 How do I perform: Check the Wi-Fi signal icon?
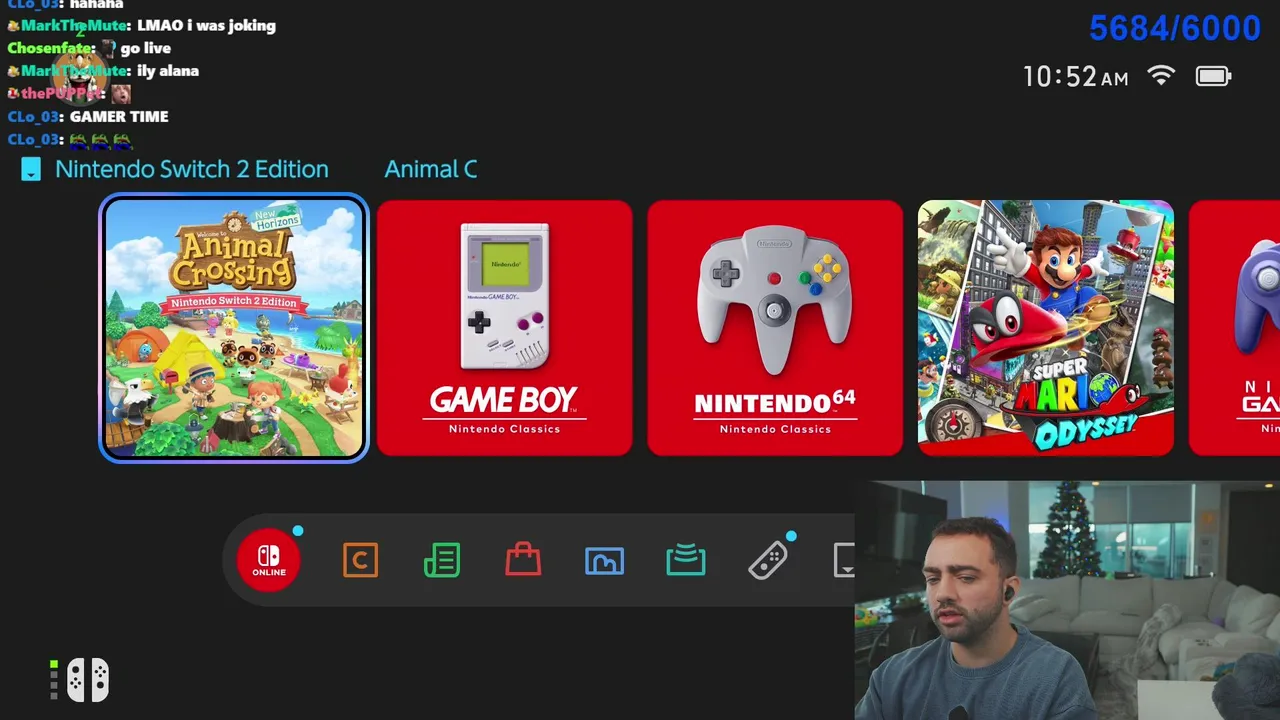(1161, 76)
